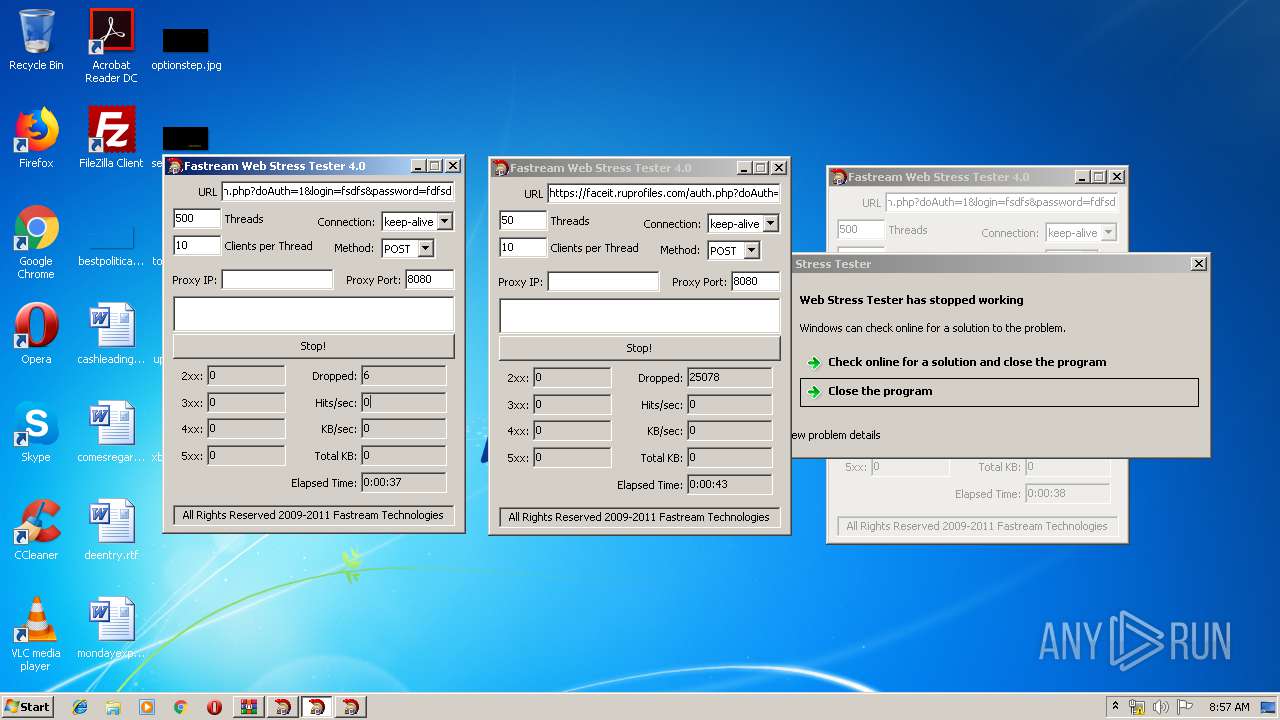Click the Dropped field showing 6
The width and height of the screenshot is (1280, 720).
[403, 376]
